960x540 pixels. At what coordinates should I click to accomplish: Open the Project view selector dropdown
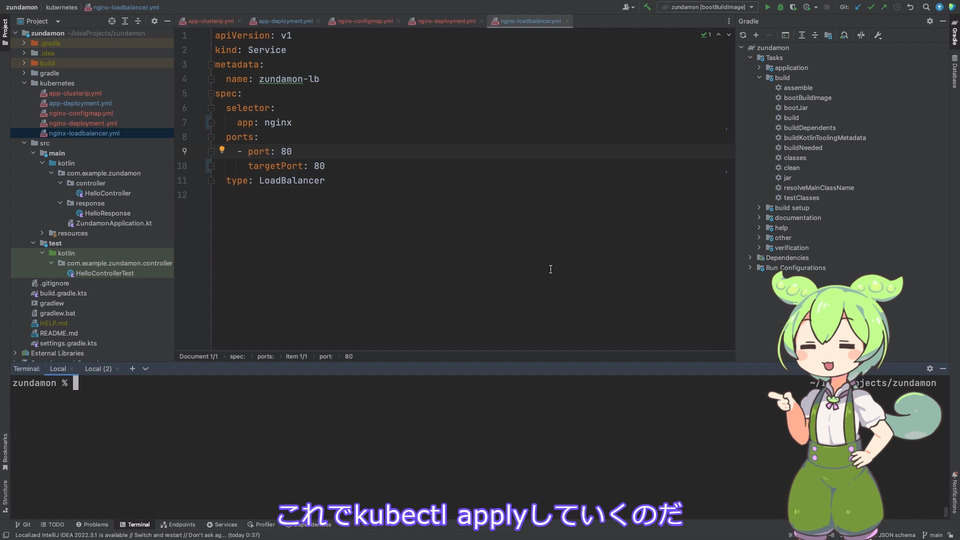(x=40, y=21)
